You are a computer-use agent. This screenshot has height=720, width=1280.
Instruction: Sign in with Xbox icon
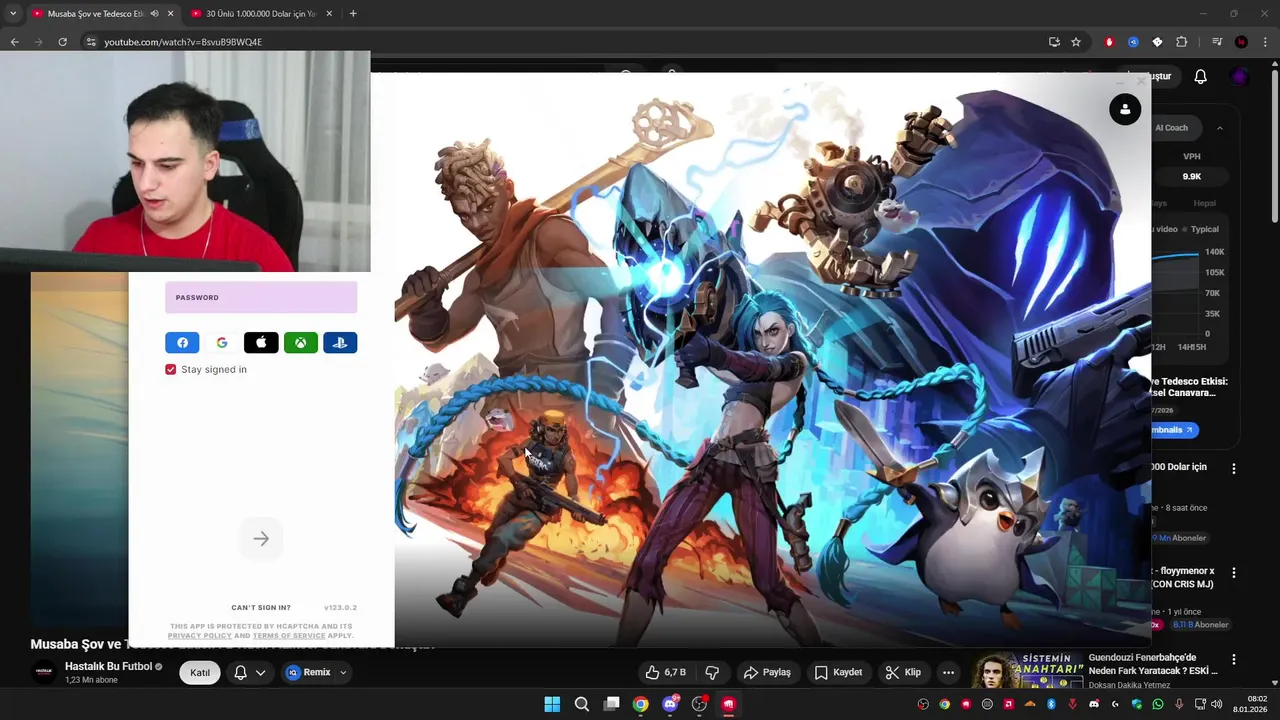pyautogui.click(x=301, y=343)
